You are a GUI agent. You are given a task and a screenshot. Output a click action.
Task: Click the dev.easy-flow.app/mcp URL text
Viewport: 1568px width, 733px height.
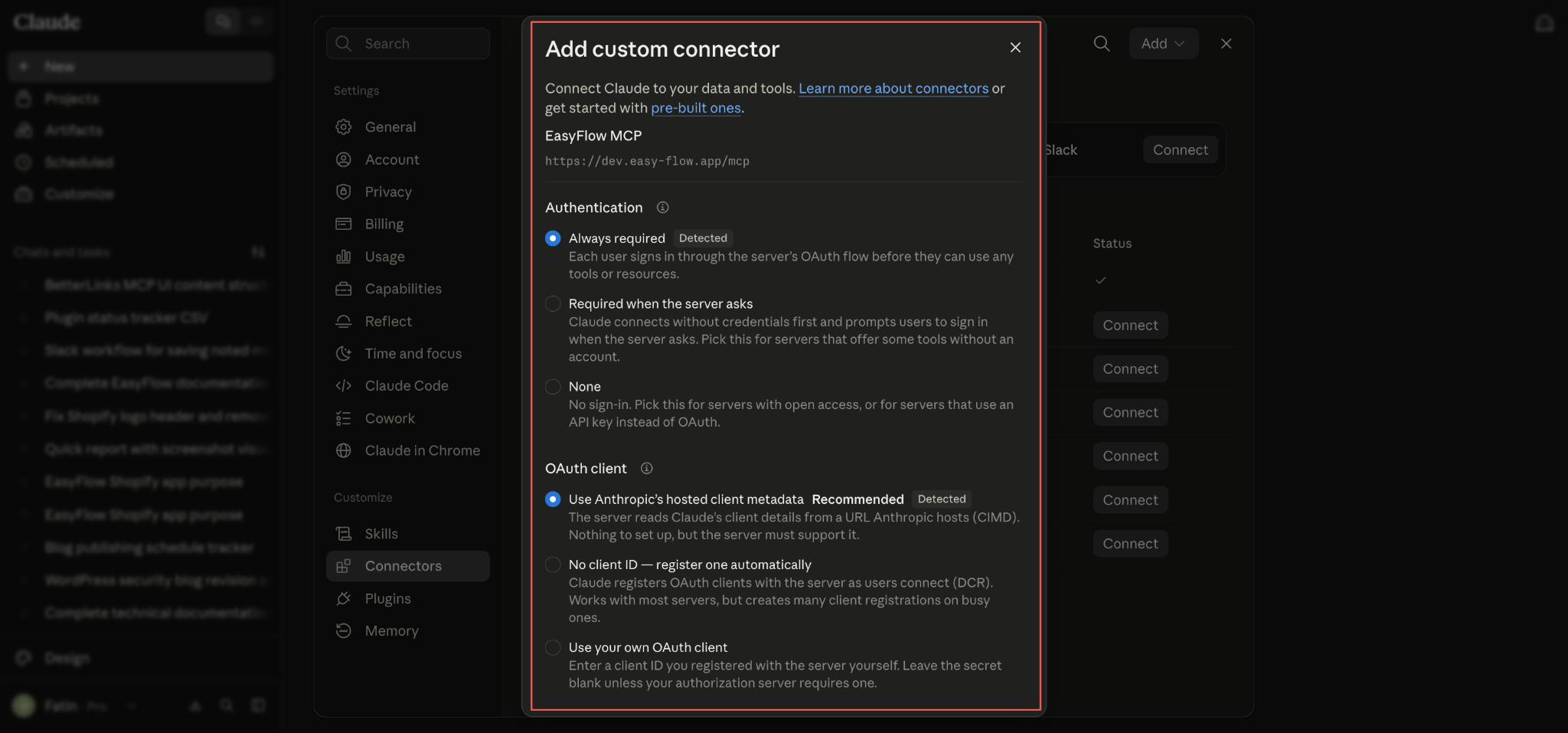click(x=647, y=161)
